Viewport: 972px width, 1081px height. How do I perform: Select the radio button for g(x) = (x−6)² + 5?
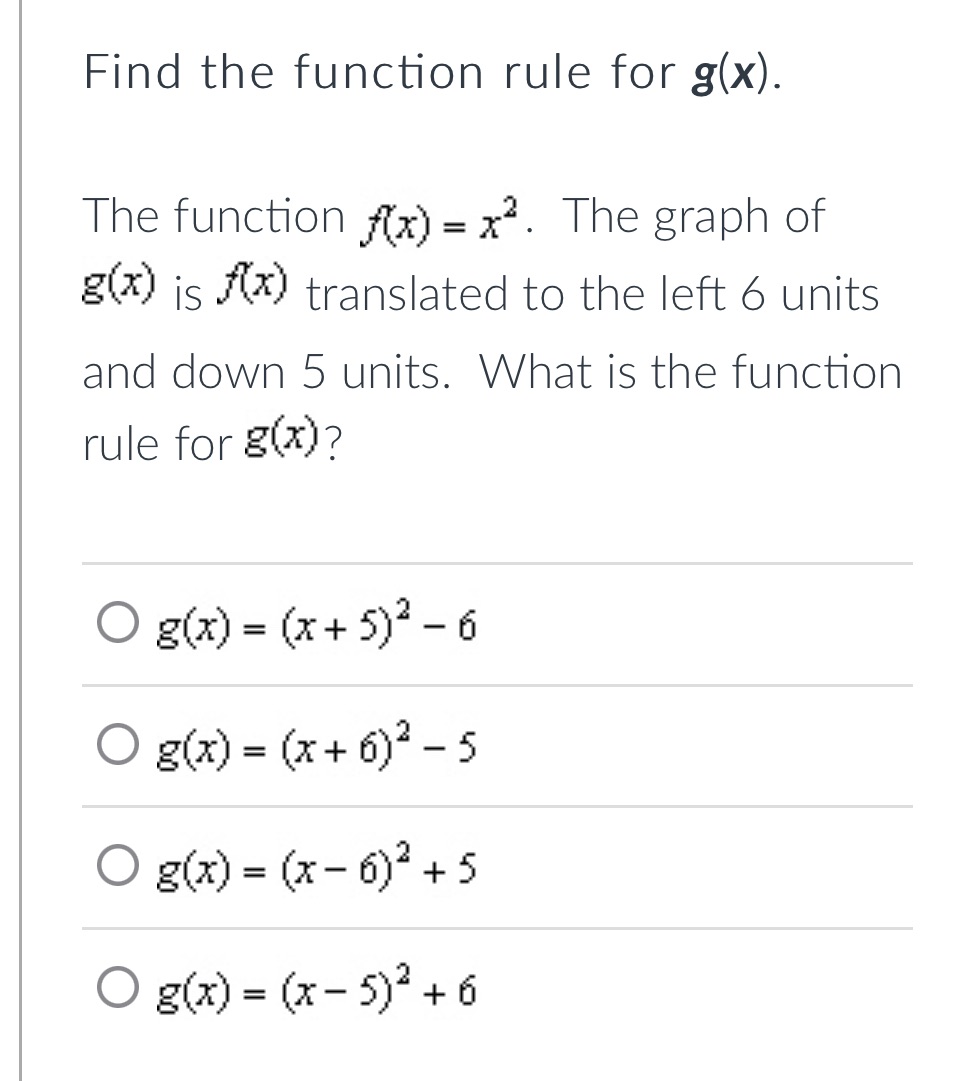point(116,867)
